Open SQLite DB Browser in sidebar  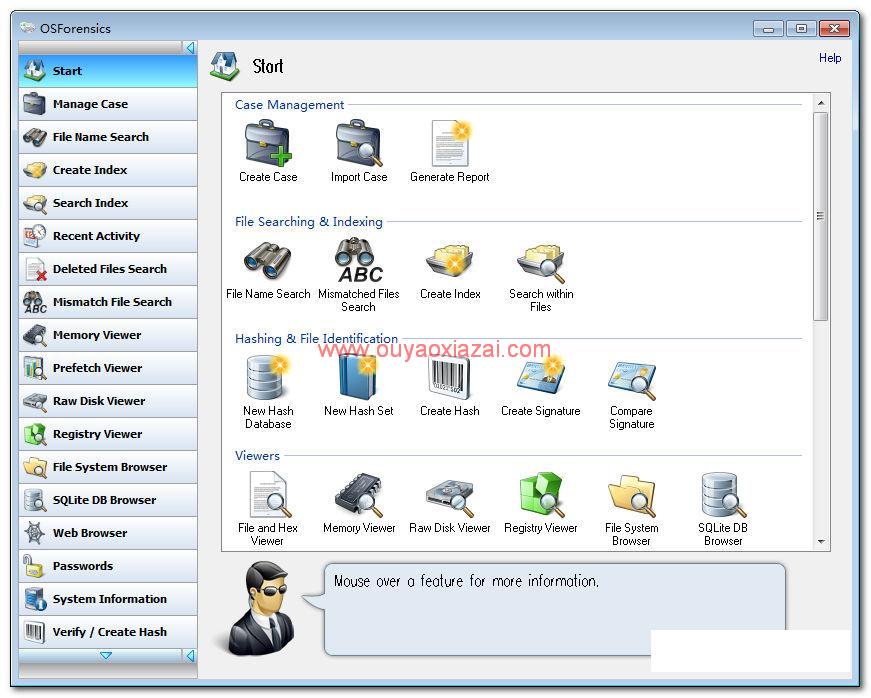tap(108, 500)
